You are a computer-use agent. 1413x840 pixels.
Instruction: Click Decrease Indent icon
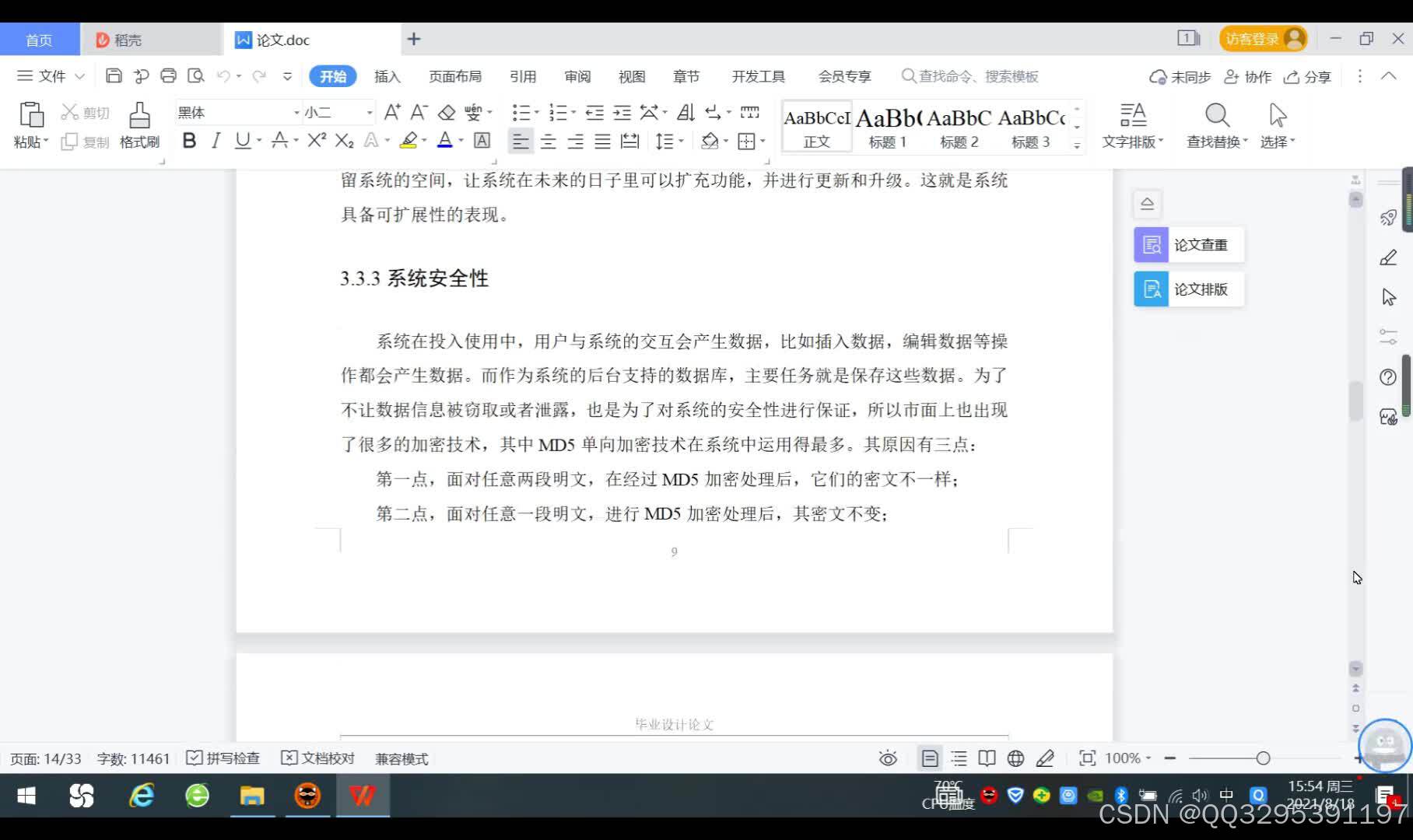(x=594, y=113)
